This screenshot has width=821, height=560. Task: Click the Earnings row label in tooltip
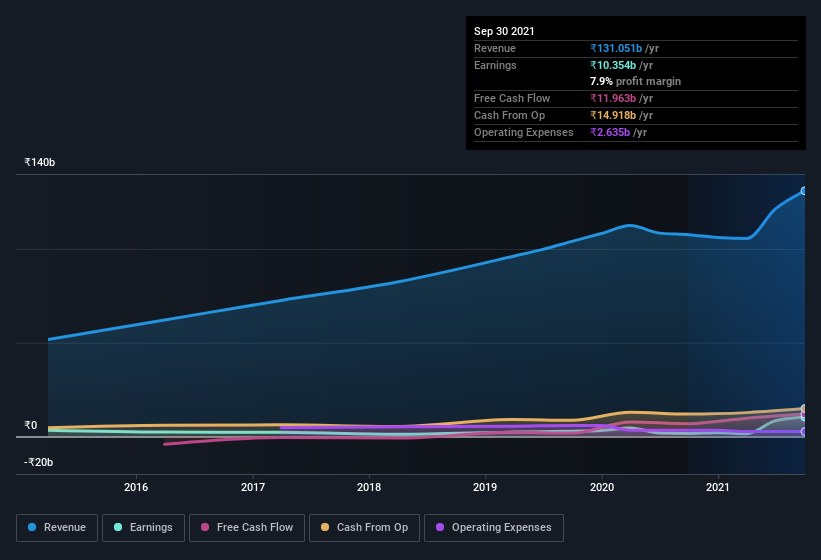click(x=495, y=65)
